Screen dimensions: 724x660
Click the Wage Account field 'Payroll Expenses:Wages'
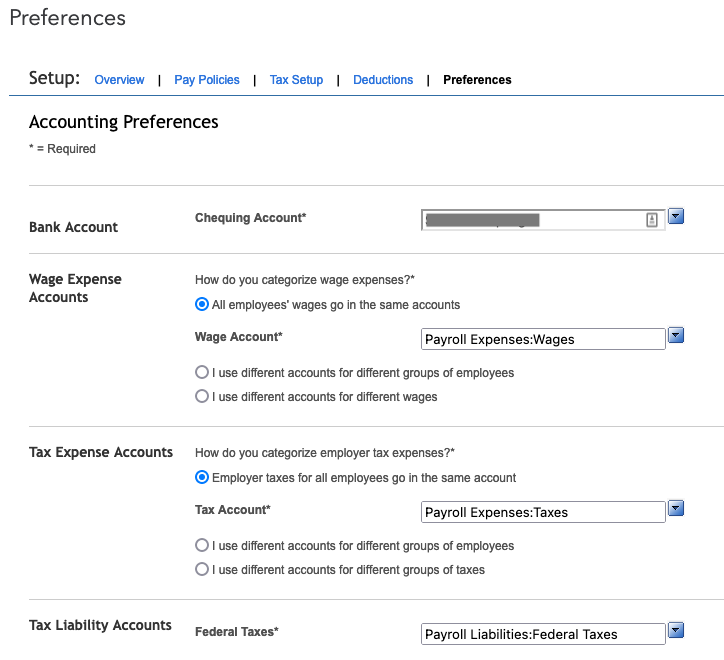(543, 339)
